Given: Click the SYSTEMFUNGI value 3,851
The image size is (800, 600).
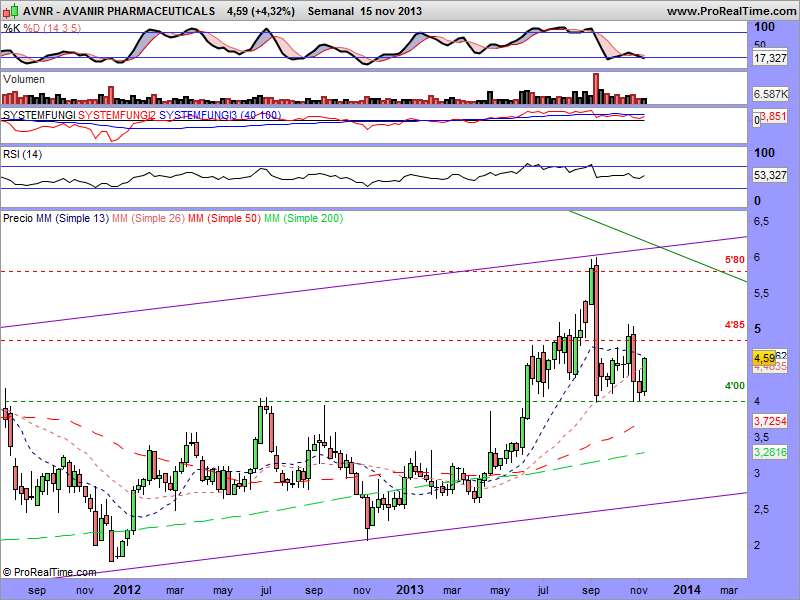Looking at the screenshot, I should [x=773, y=116].
